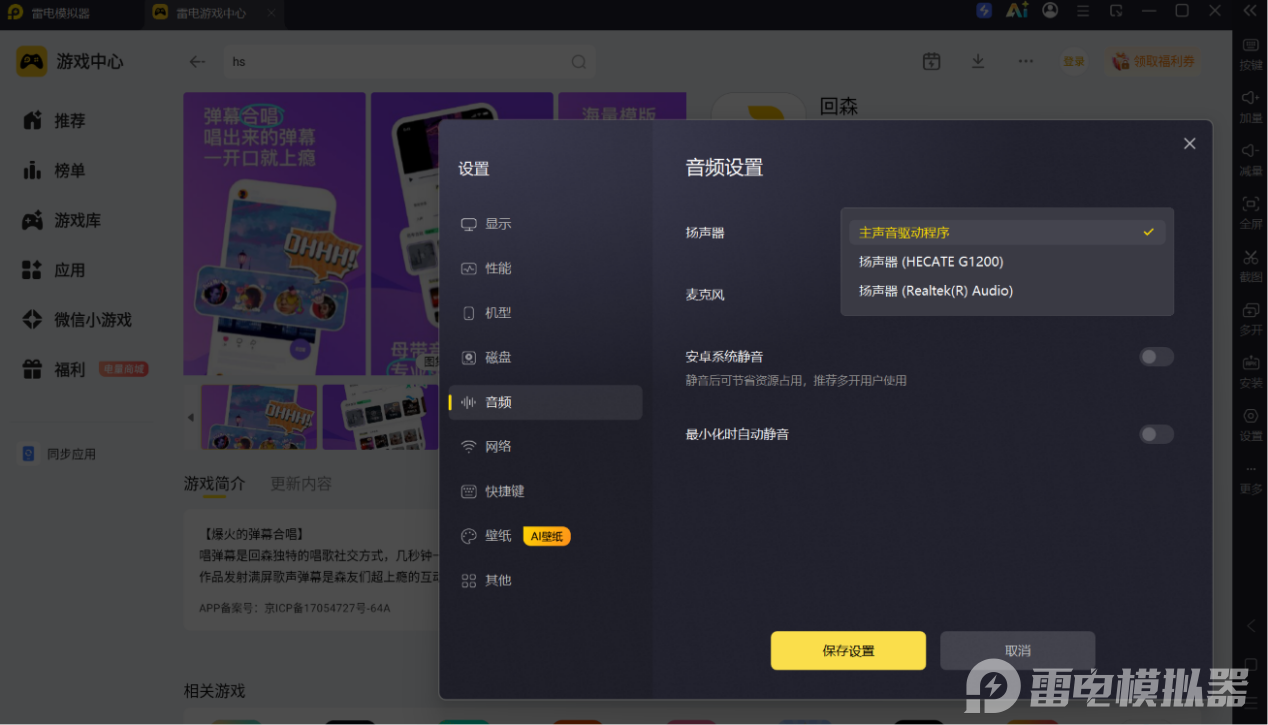Click 加量 volume up in right toolbar
This screenshot has height=725, width=1268.
pyautogui.click(x=1251, y=106)
